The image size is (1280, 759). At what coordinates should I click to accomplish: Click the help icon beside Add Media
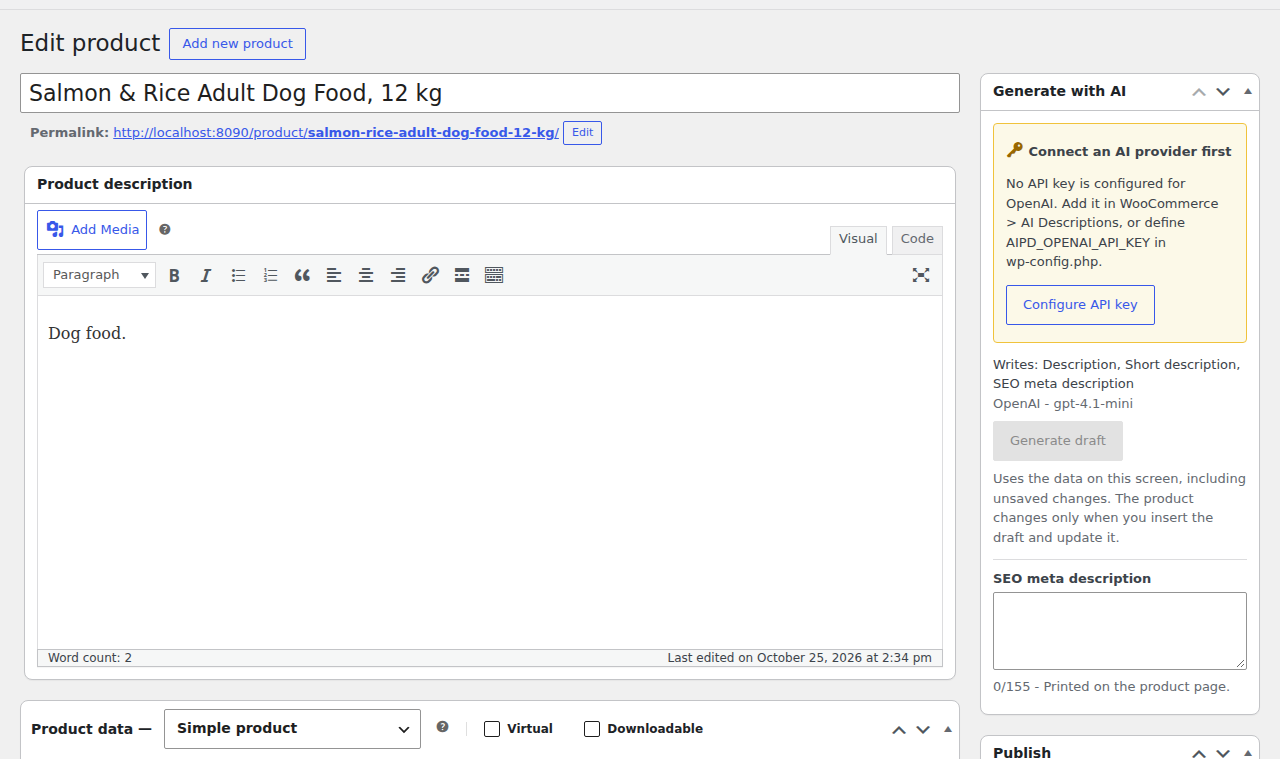(x=165, y=229)
